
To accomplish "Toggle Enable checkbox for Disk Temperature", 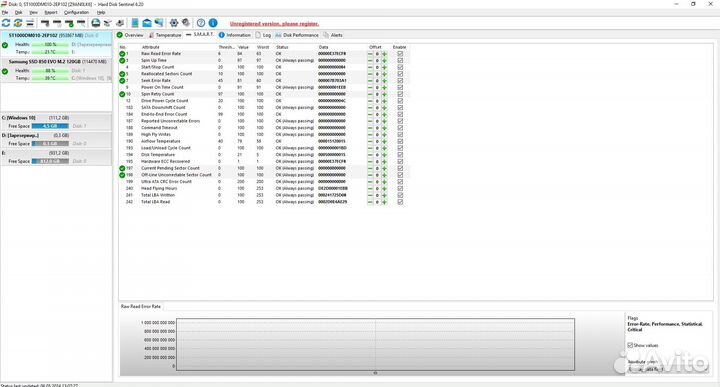I will [400, 155].
